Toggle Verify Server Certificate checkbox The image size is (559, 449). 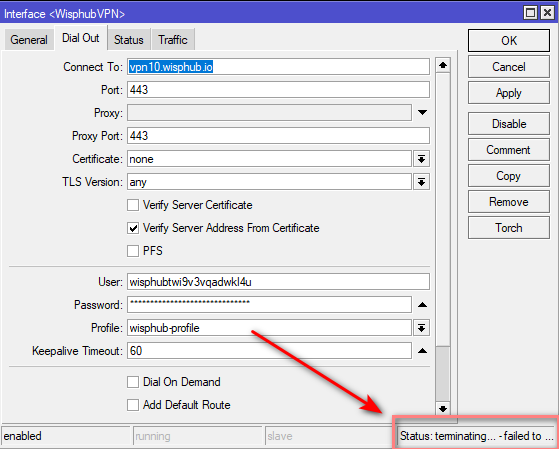133,205
